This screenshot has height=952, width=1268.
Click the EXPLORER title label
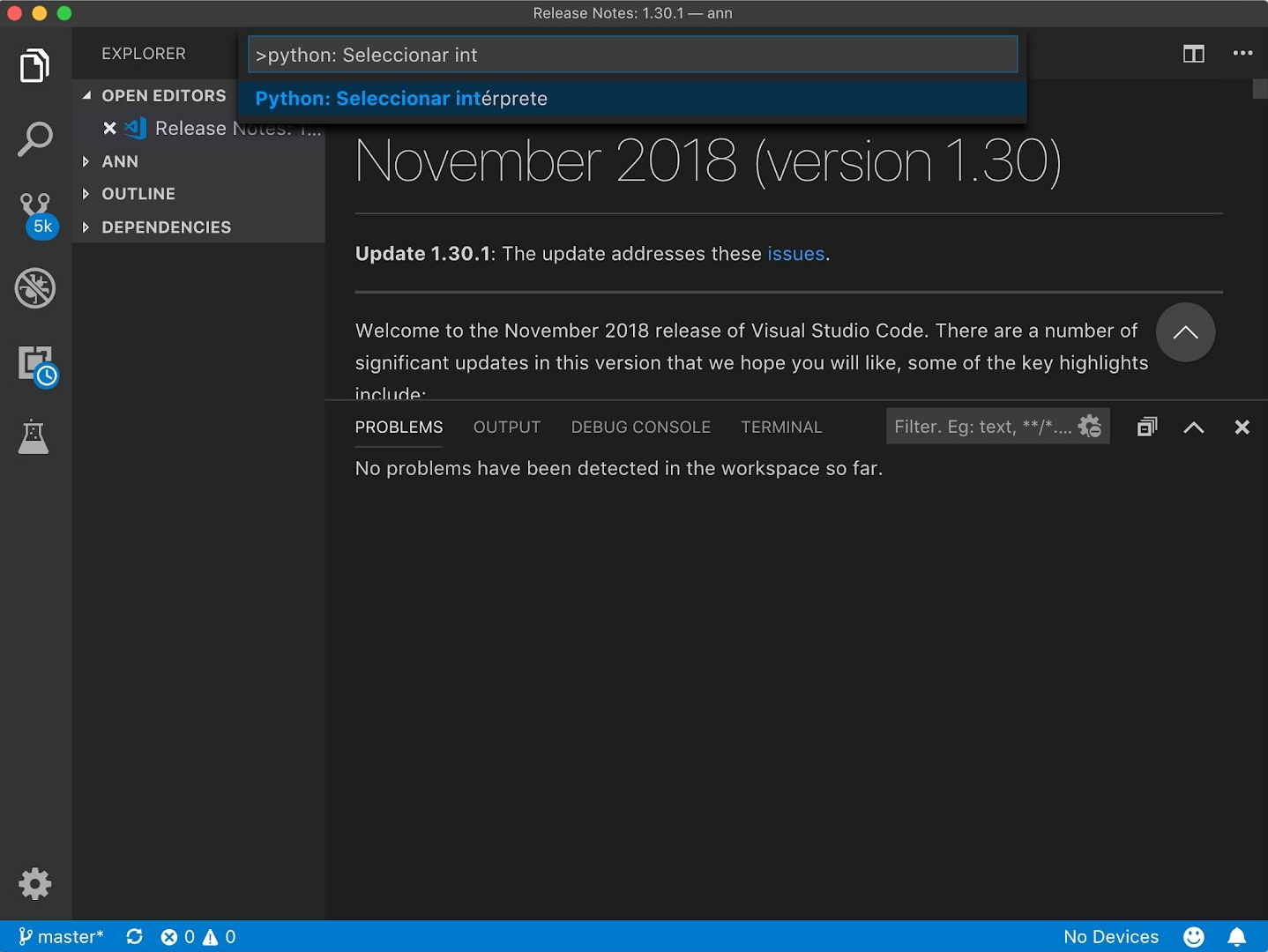(x=144, y=54)
